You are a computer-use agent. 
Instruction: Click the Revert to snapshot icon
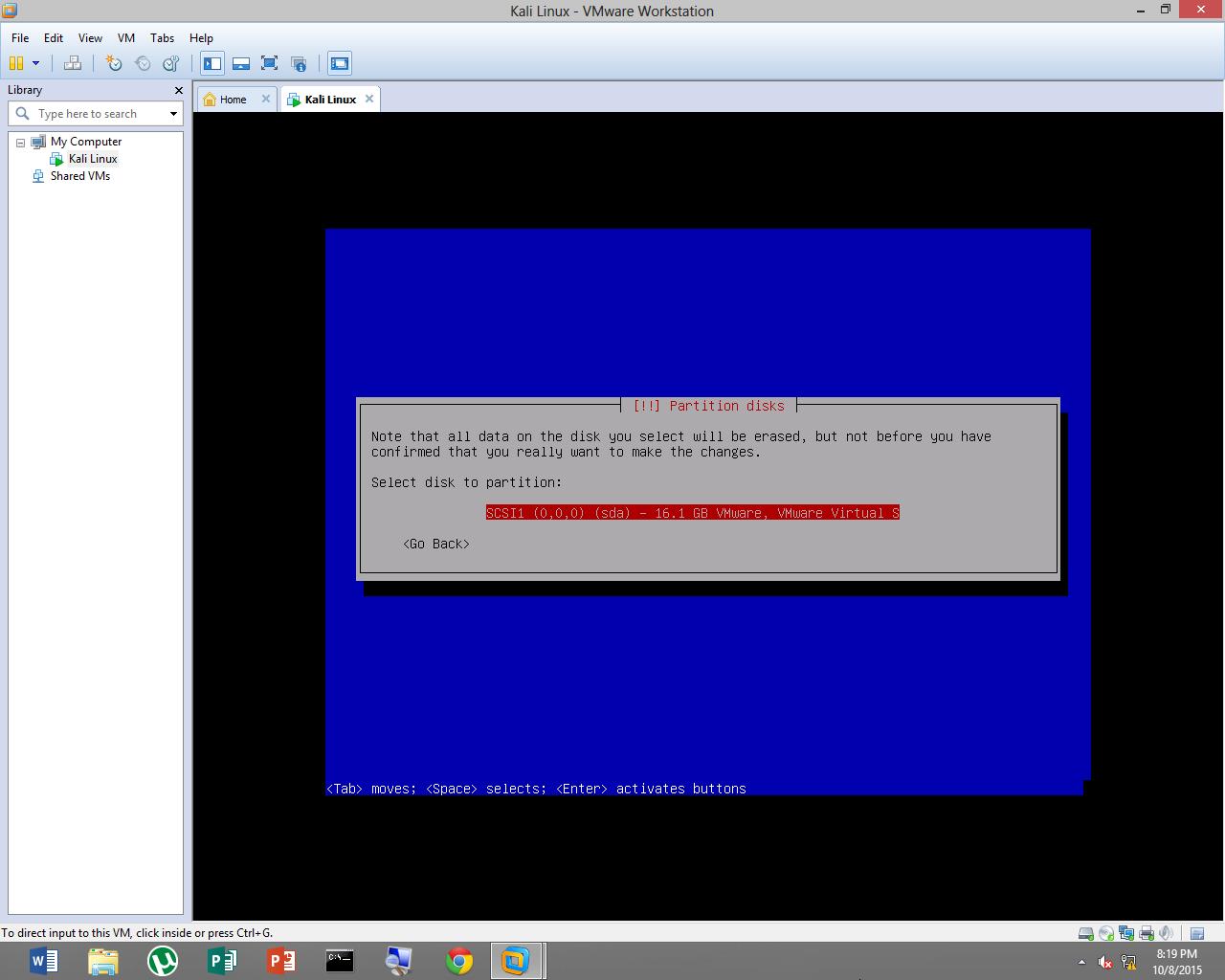click(143, 63)
